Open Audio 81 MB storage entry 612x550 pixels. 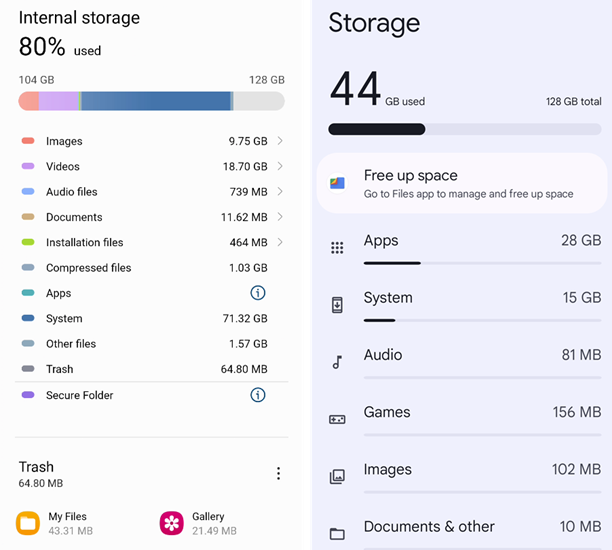pyautogui.click(x=464, y=362)
